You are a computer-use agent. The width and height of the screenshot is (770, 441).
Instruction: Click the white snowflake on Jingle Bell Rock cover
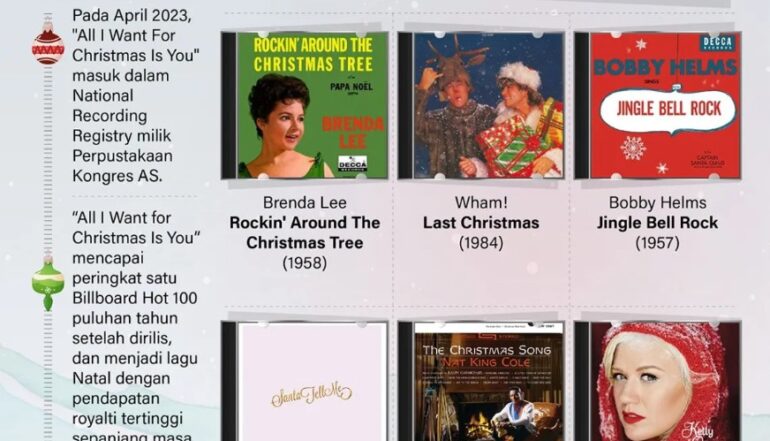(x=633, y=148)
